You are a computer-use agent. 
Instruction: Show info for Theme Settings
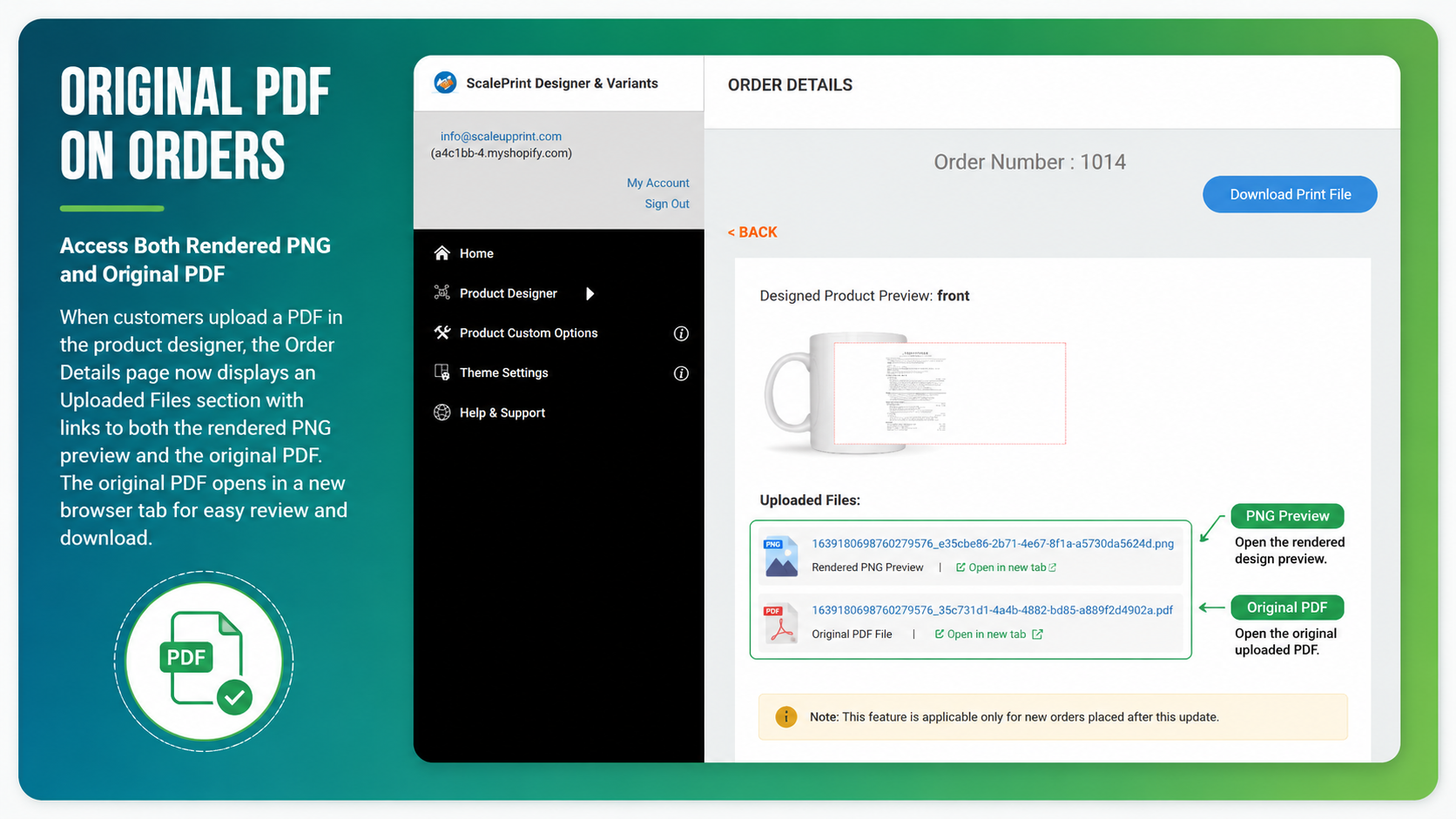681,373
